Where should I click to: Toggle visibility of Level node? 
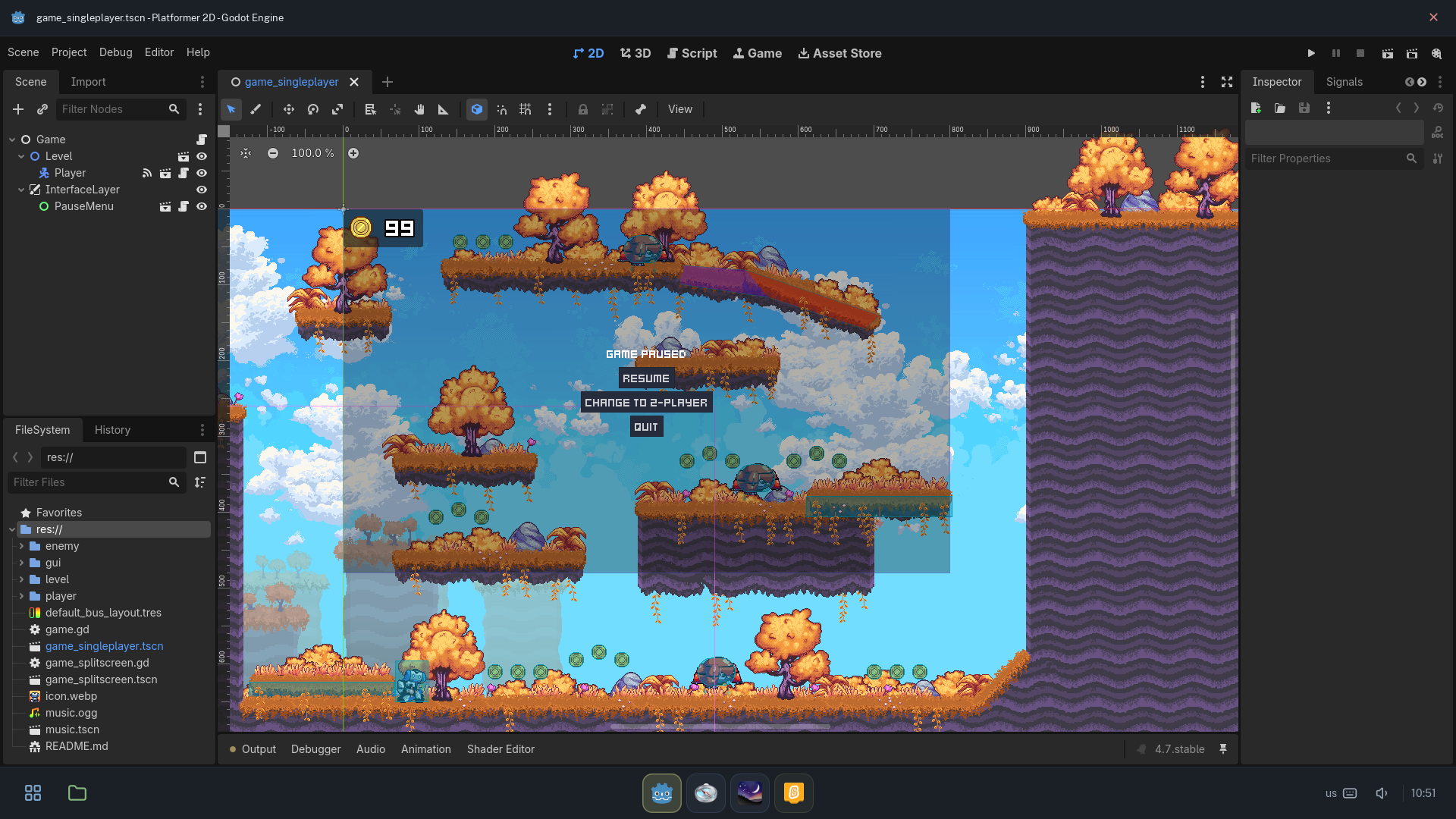(x=202, y=156)
